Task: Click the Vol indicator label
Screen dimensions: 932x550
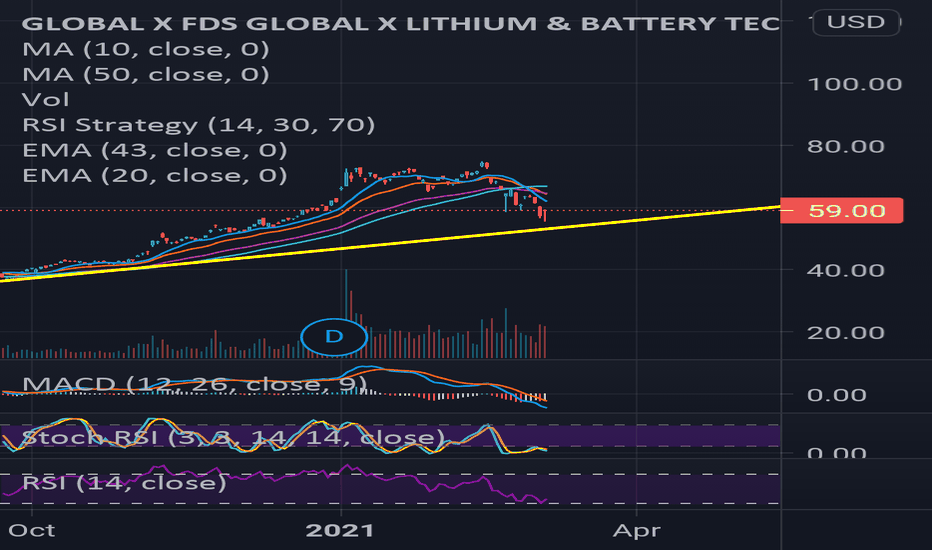Action: [46, 99]
